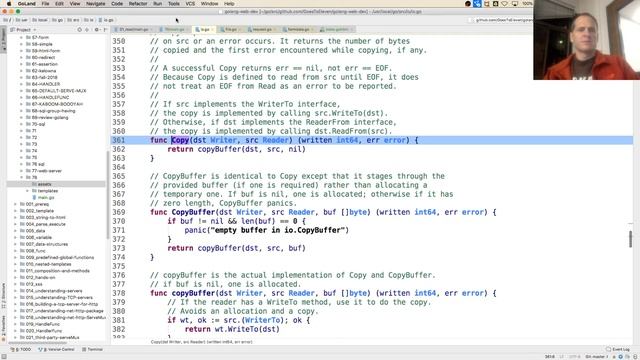Screen dimensions: 640x360
Task: Click line number 370 in the gutter
Action: pos(119,221)
